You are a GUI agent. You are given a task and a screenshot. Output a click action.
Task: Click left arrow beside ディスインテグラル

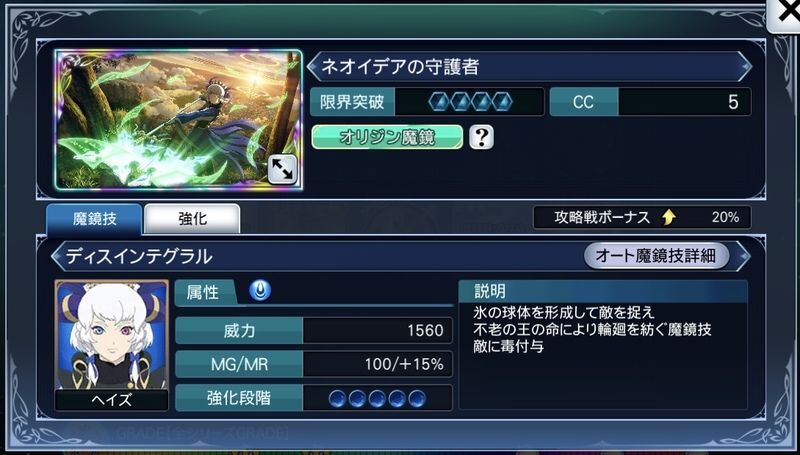tap(57, 256)
